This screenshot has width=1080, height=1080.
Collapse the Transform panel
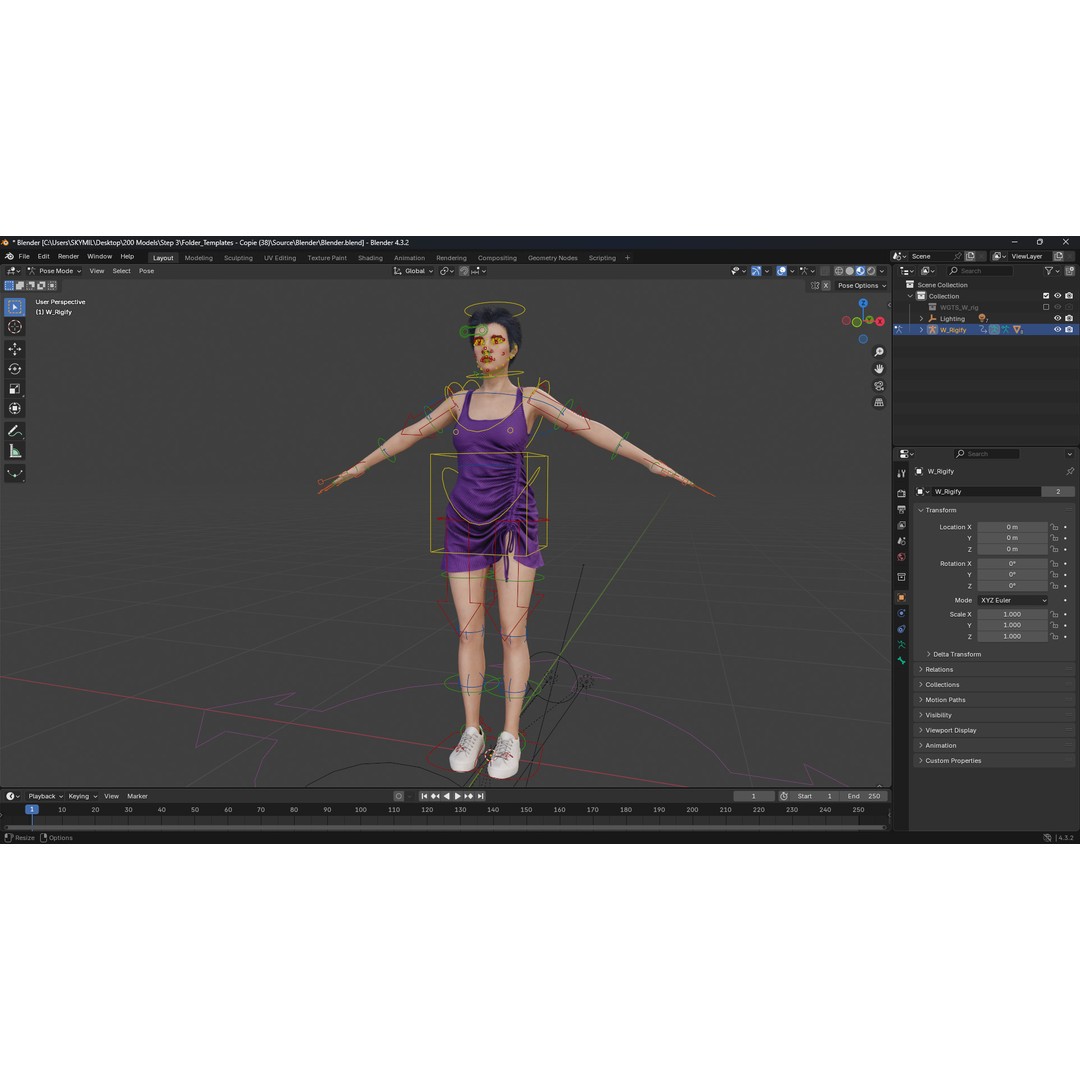click(x=940, y=510)
